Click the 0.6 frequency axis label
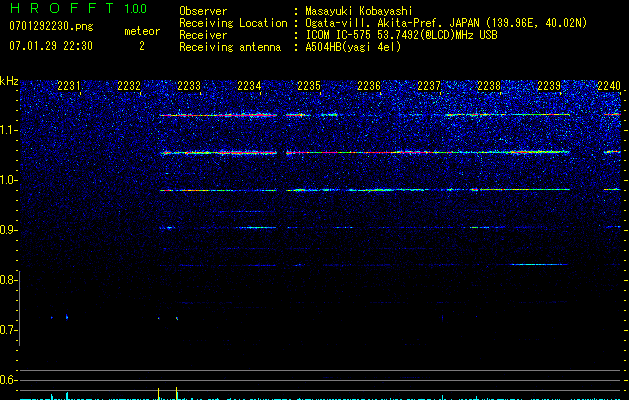The width and height of the screenshot is (629, 400). (x=8, y=380)
